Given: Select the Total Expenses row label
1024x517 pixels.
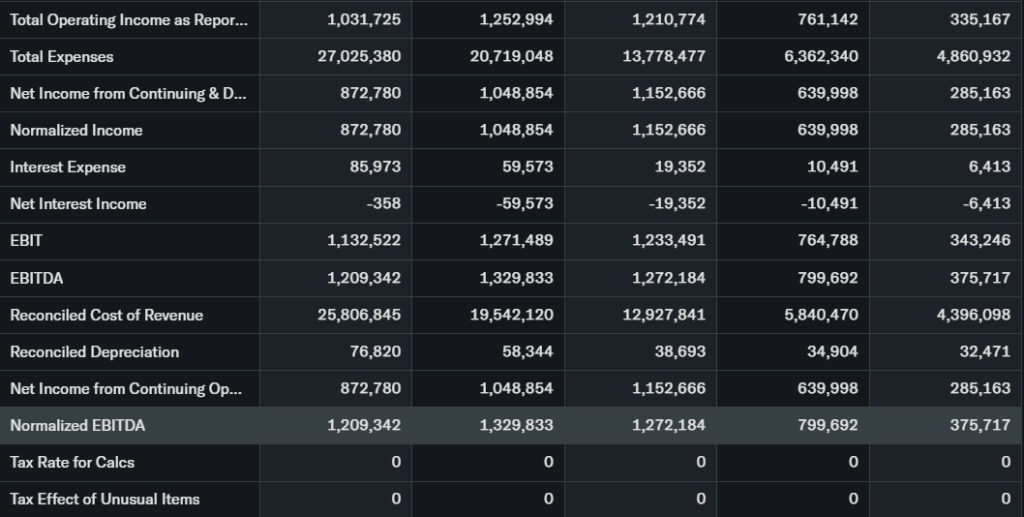Looking at the screenshot, I should click(62, 57).
